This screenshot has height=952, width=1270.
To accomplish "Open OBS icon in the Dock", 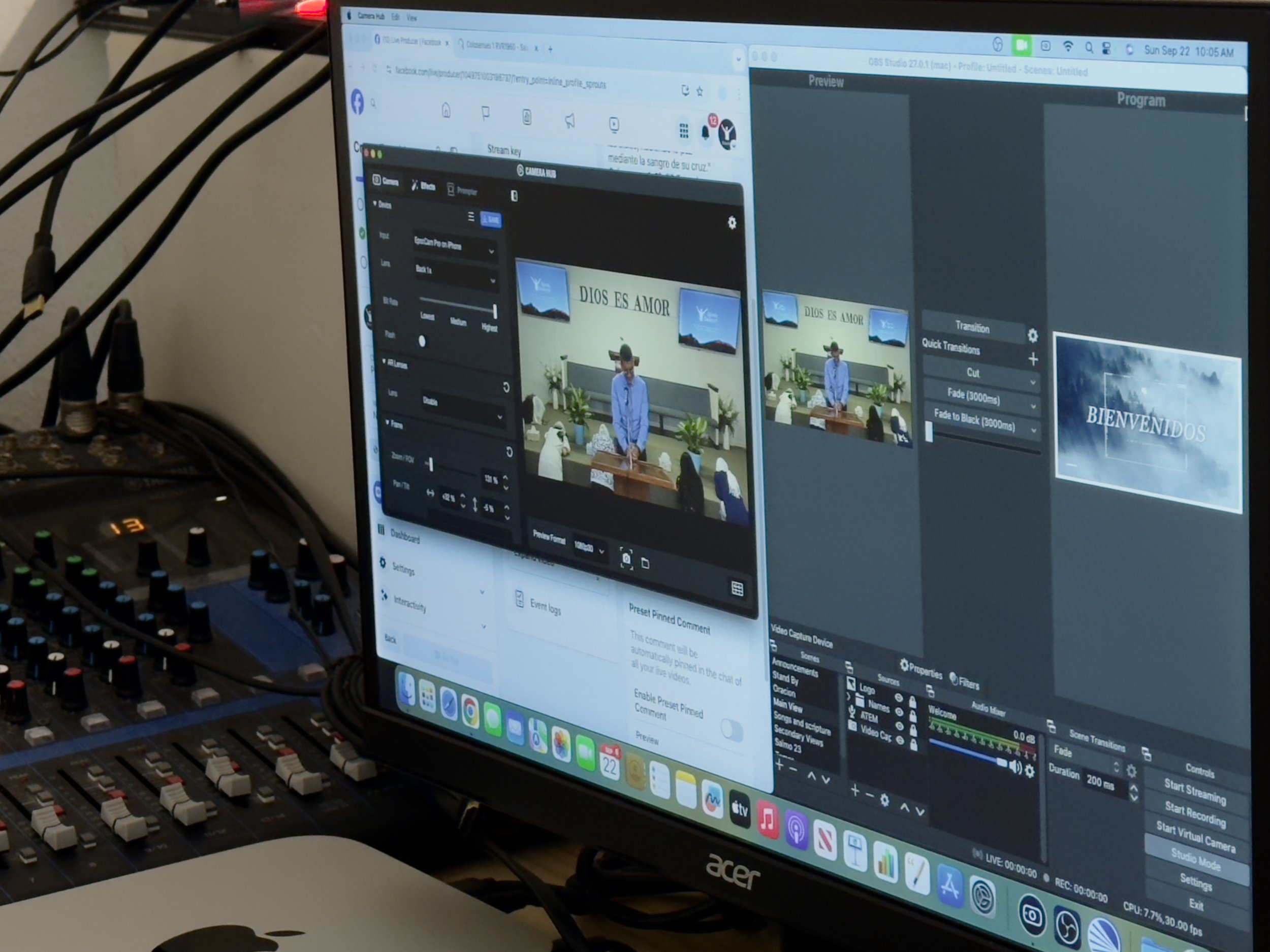I will pos(1067,928).
